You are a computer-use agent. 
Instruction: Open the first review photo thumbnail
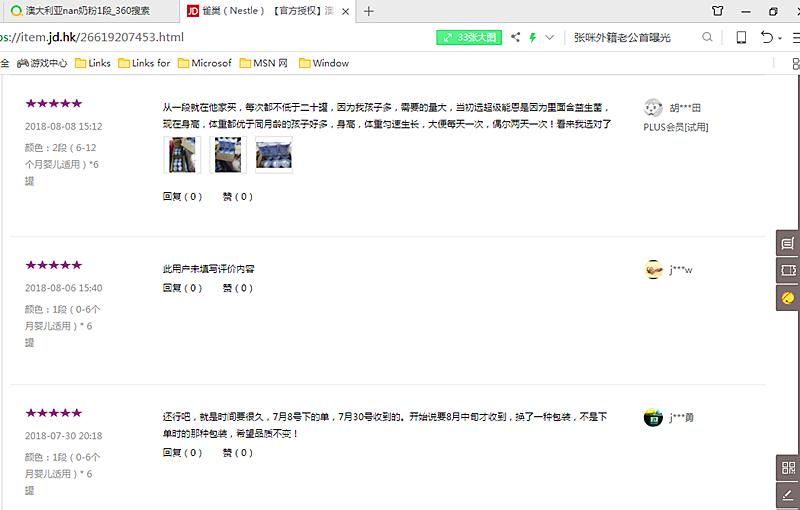pos(181,155)
